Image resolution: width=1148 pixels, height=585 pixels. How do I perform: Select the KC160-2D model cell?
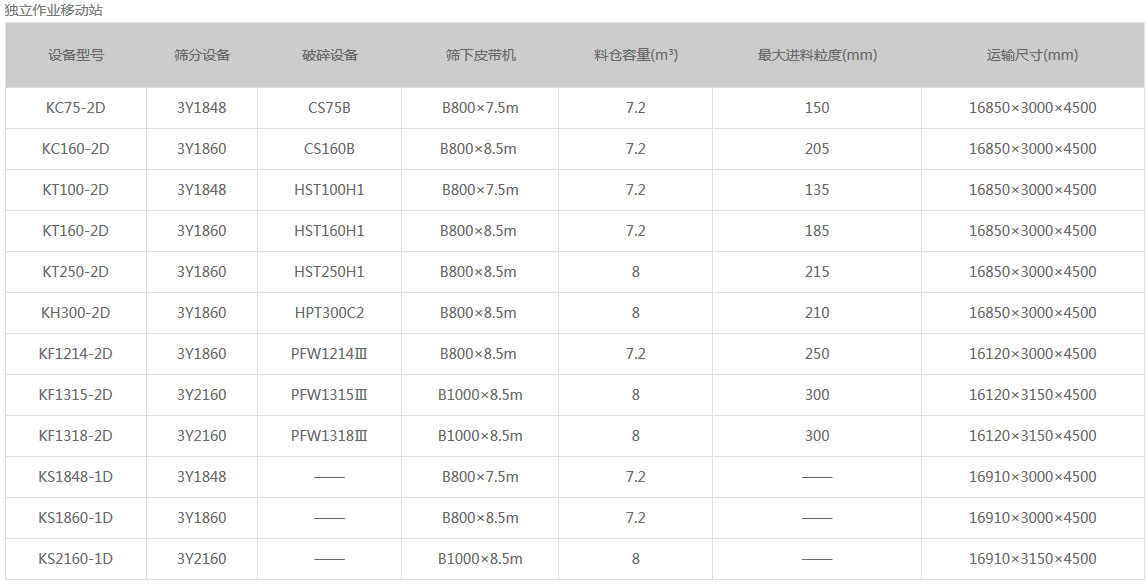(x=76, y=149)
